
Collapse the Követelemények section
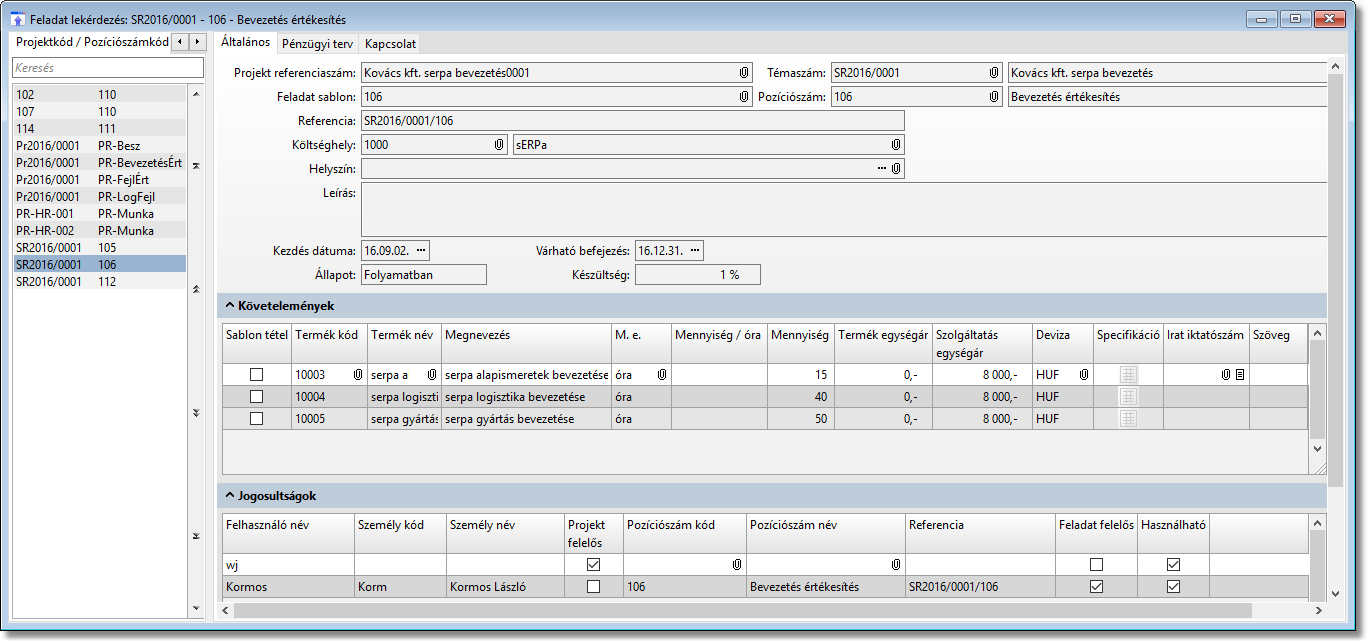click(229, 305)
